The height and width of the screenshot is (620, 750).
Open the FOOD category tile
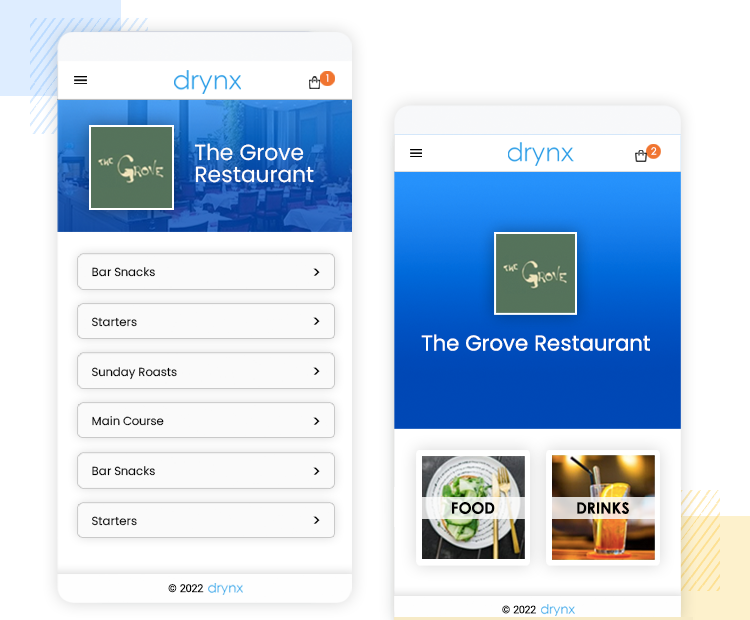(473, 507)
